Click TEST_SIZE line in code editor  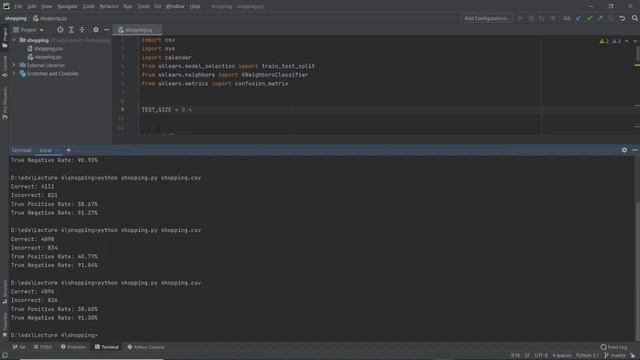pos(167,110)
